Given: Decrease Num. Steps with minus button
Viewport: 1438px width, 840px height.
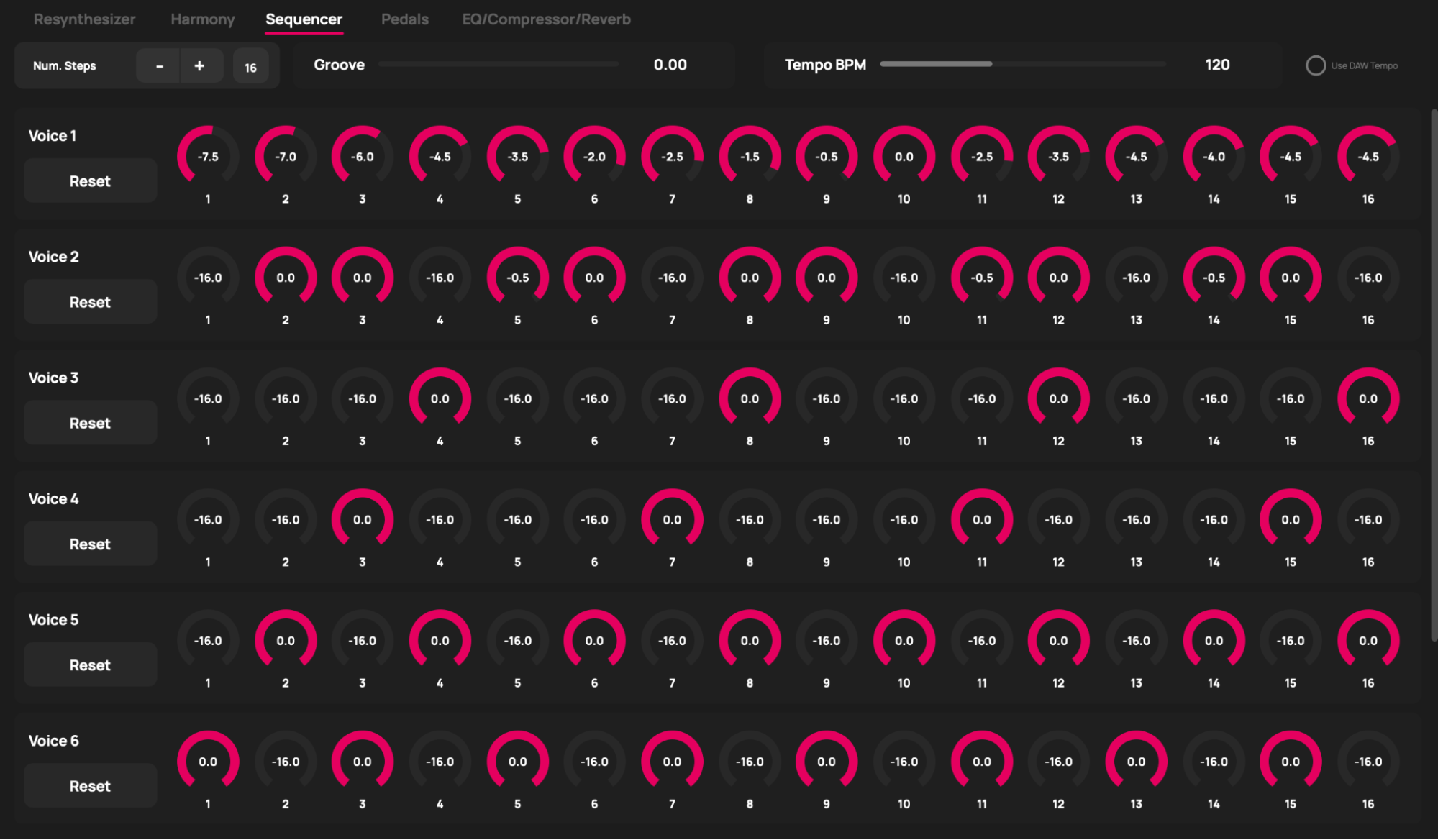Looking at the screenshot, I should click(x=159, y=66).
